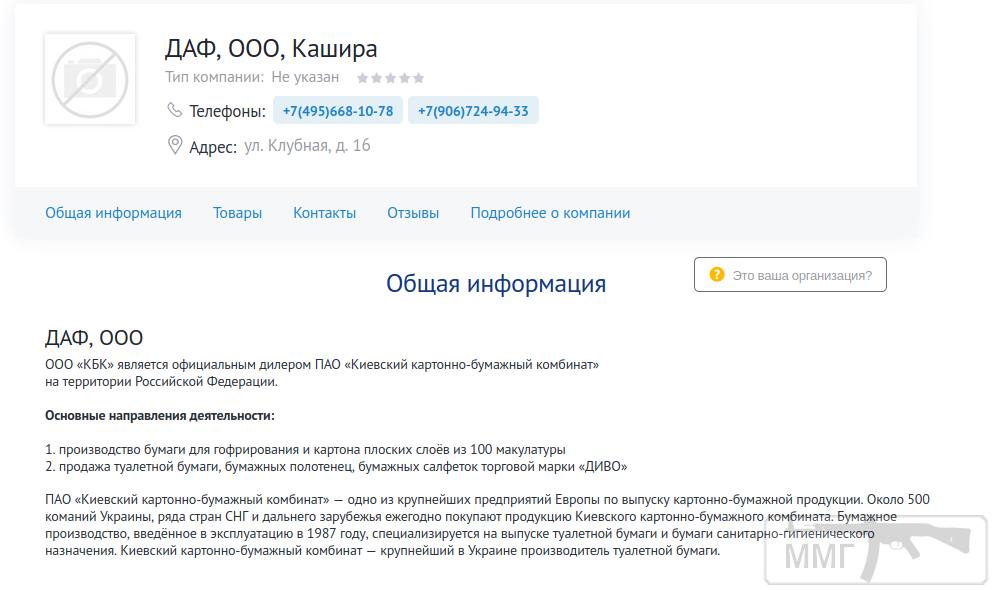This screenshot has height=590, width=994.
Task: View the Отзывы tab
Action: point(413,213)
